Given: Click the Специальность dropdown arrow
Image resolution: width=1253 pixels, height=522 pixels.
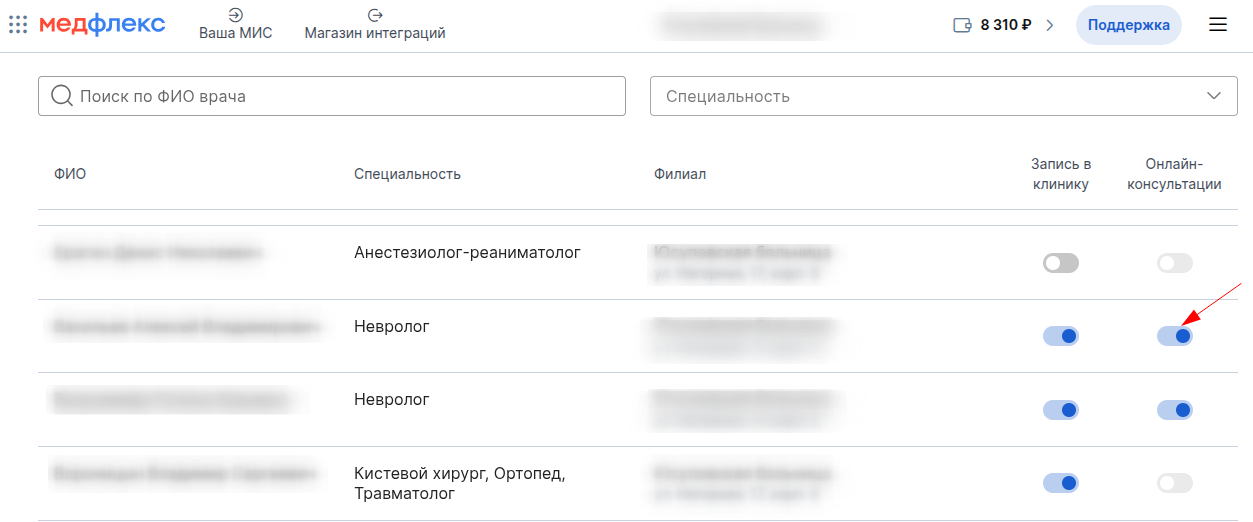Looking at the screenshot, I should [1214, 96].
